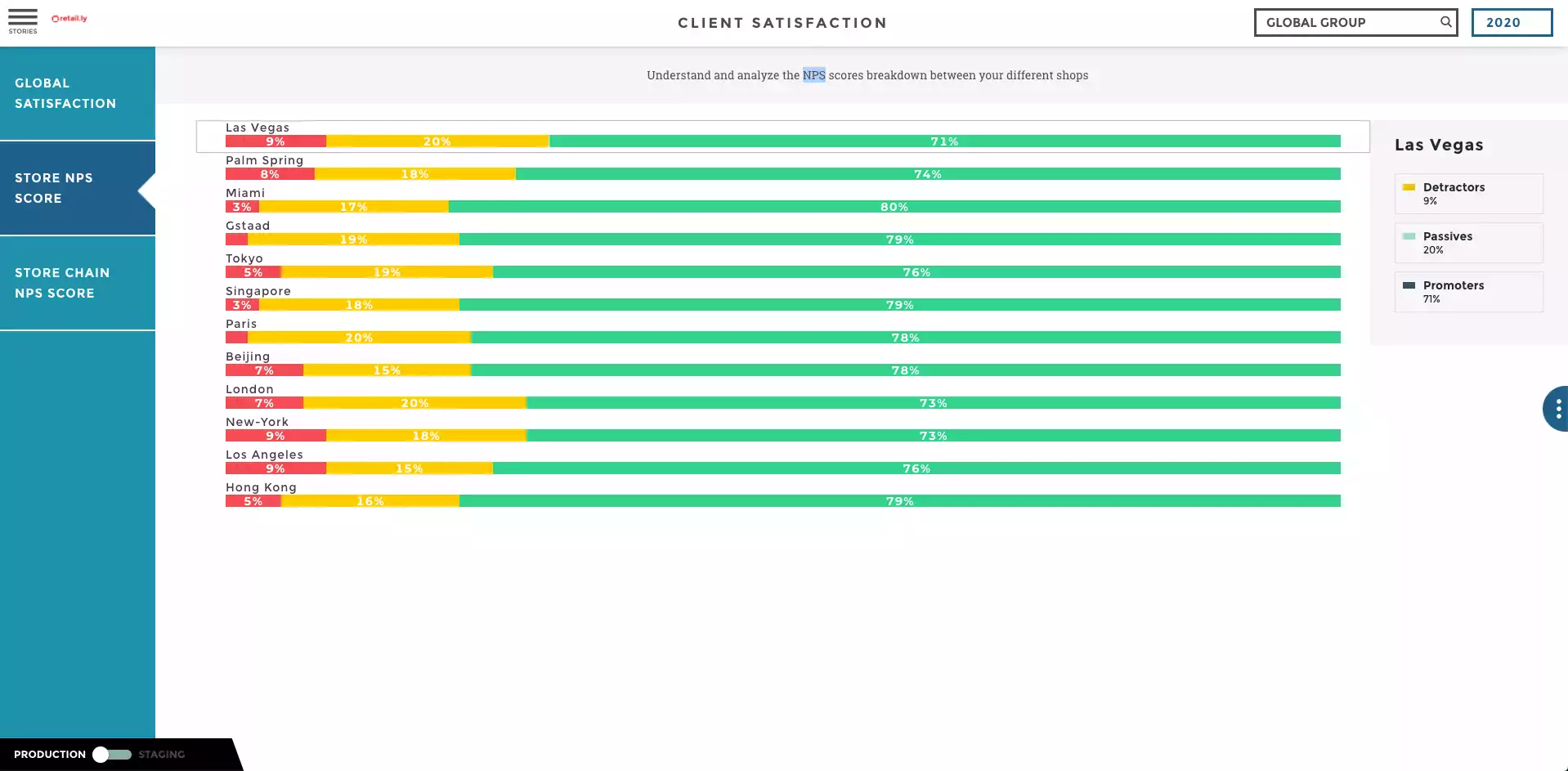The width and height of the screenshot is (1568, 771).
Task: Open the Stories hamburger menu
Action: point(23,20)
